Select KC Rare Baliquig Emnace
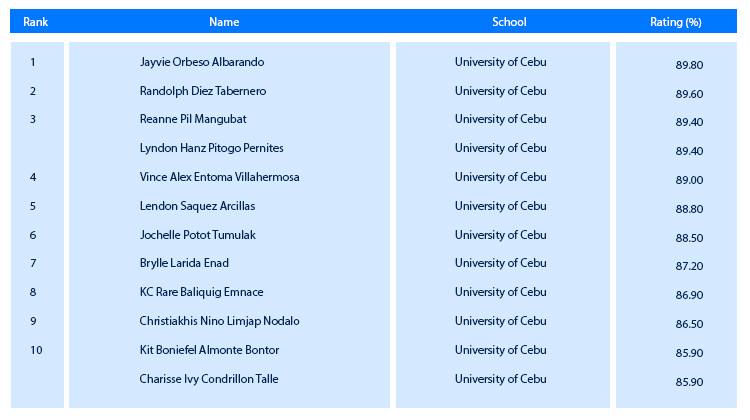 click(x=201, y=292)
